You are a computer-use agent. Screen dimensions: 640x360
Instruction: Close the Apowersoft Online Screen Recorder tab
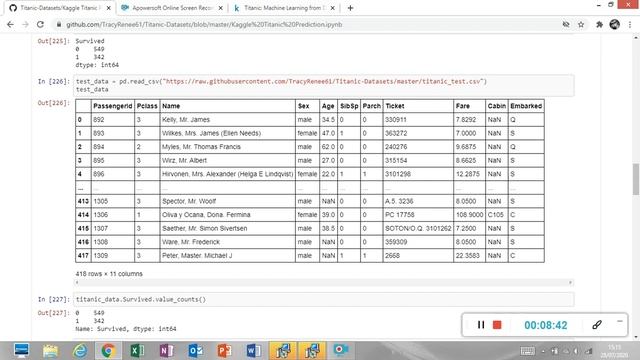click(x=220, y=8)
